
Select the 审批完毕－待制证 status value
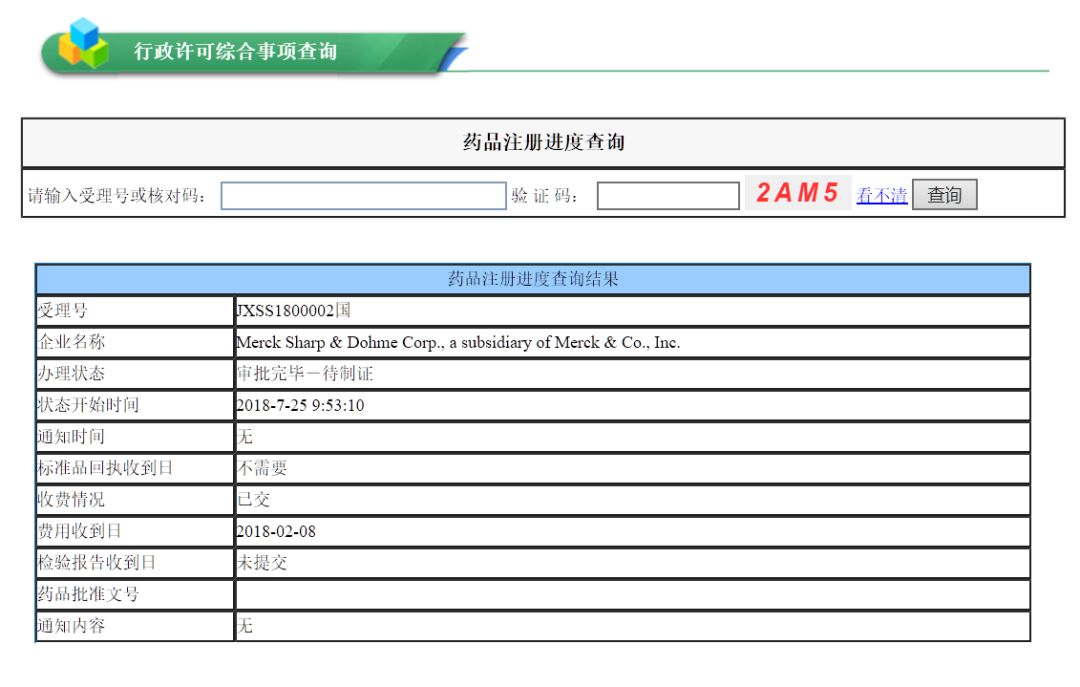click(x=304, y=373)
